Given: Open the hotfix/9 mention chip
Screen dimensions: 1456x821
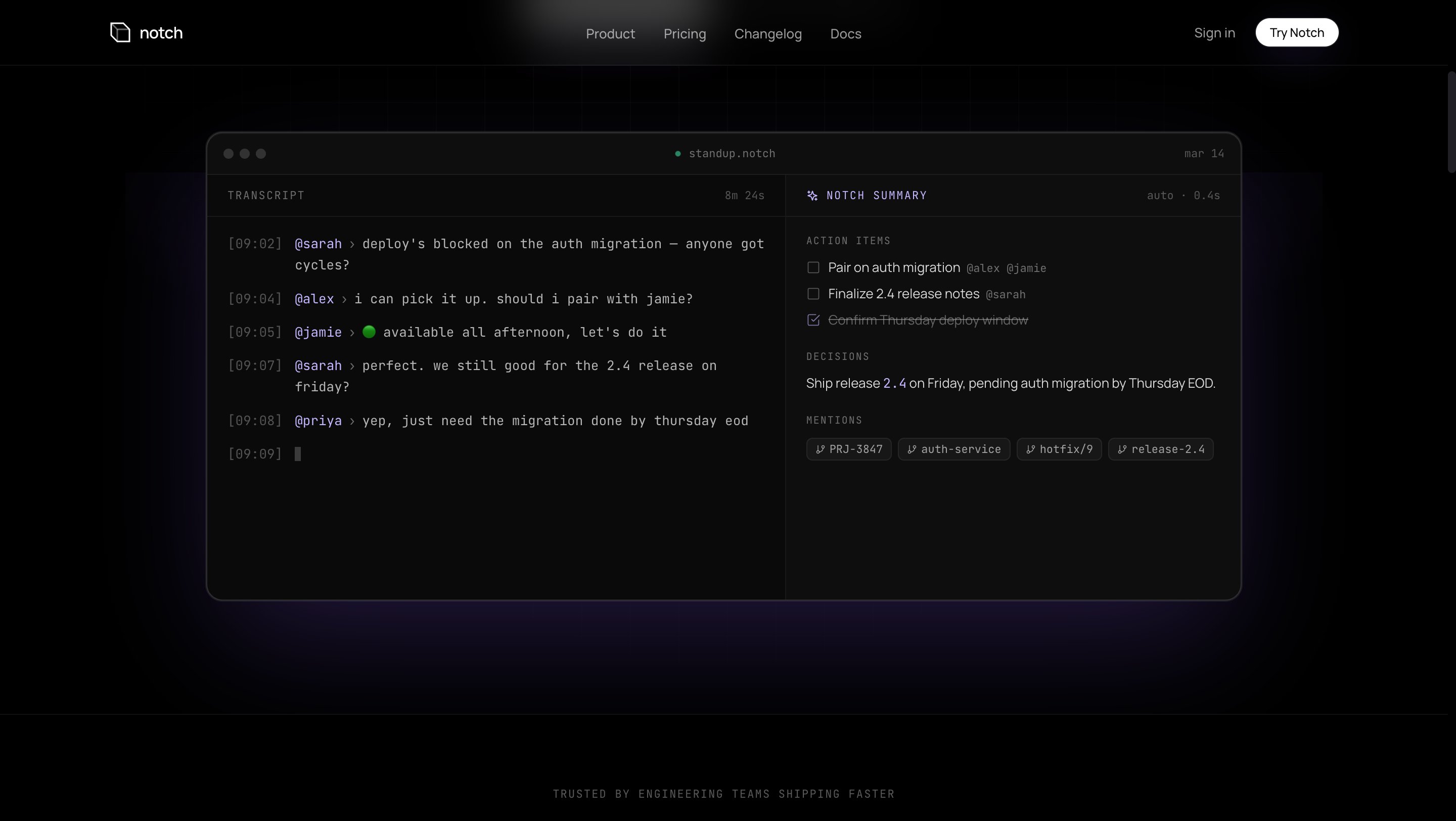Looking at the screenshot, I should coord(1059,449).
